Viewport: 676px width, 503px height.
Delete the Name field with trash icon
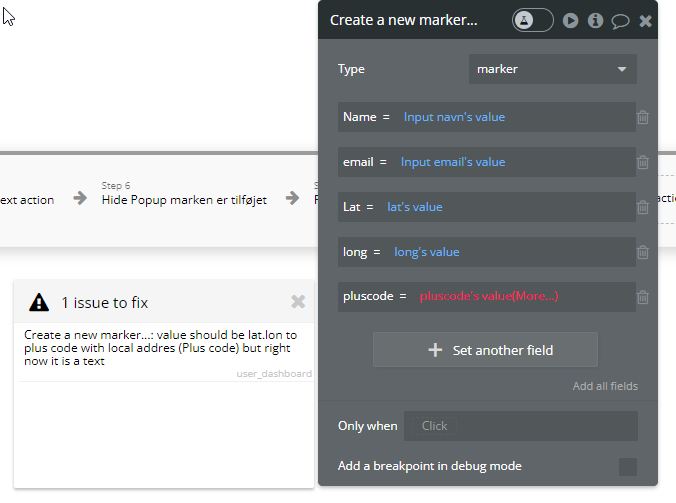[x=643, y=118]
